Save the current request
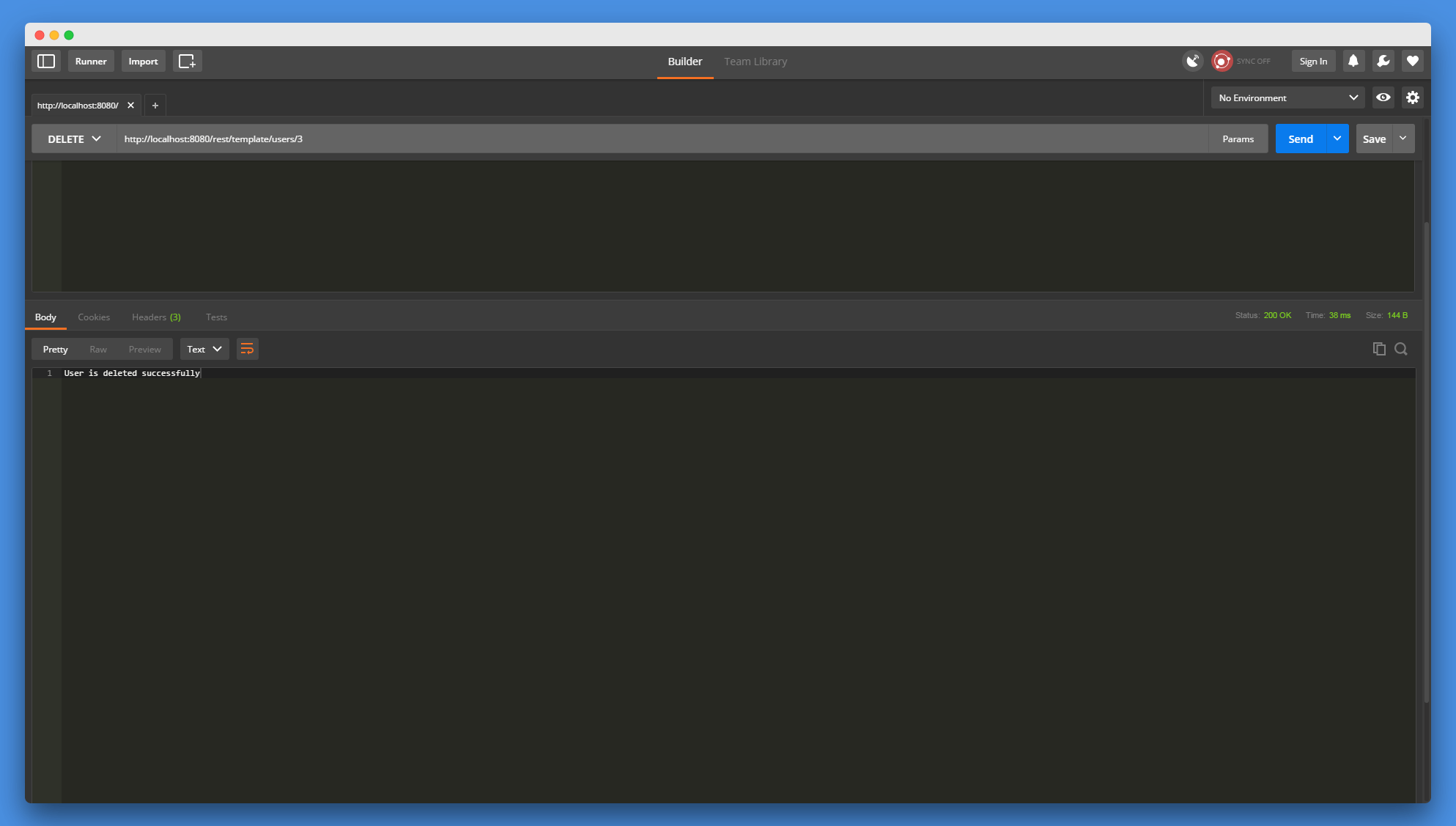Viewport: 1456px width, 826px height. click(x=1374, y=139)
